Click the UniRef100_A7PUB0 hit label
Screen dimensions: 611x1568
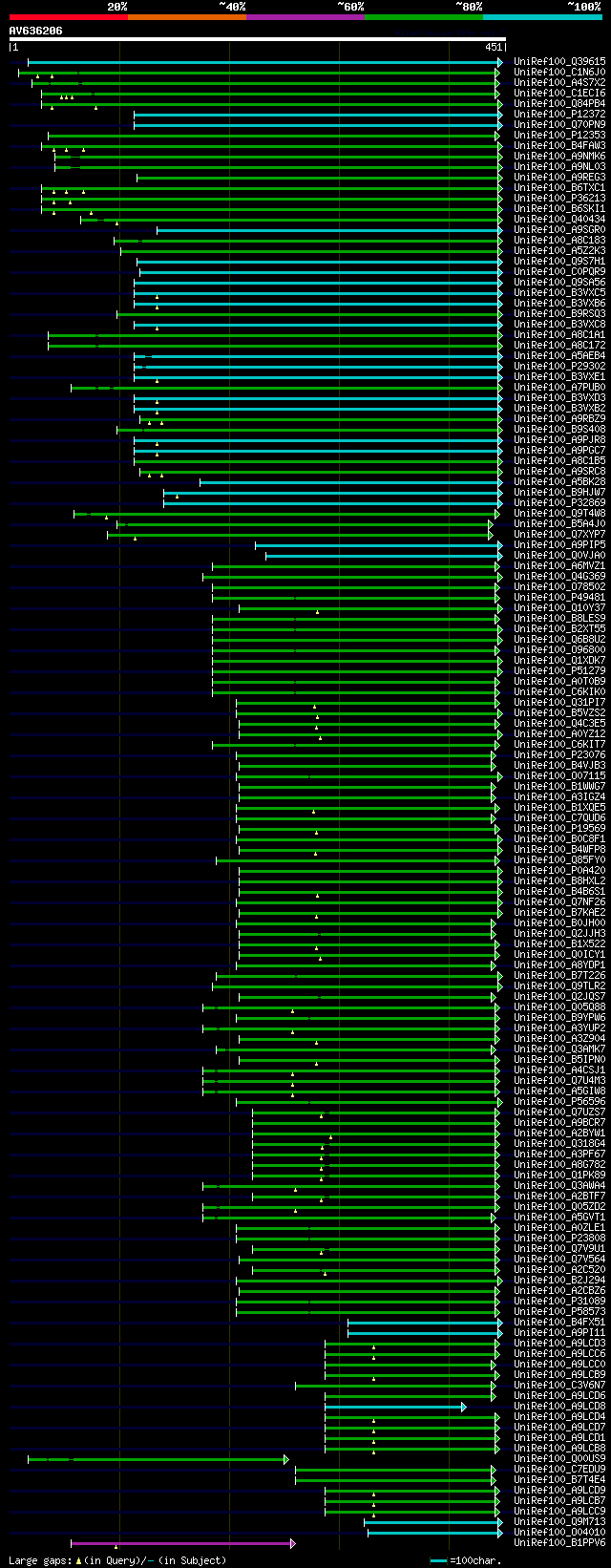(x=559, y=387)
